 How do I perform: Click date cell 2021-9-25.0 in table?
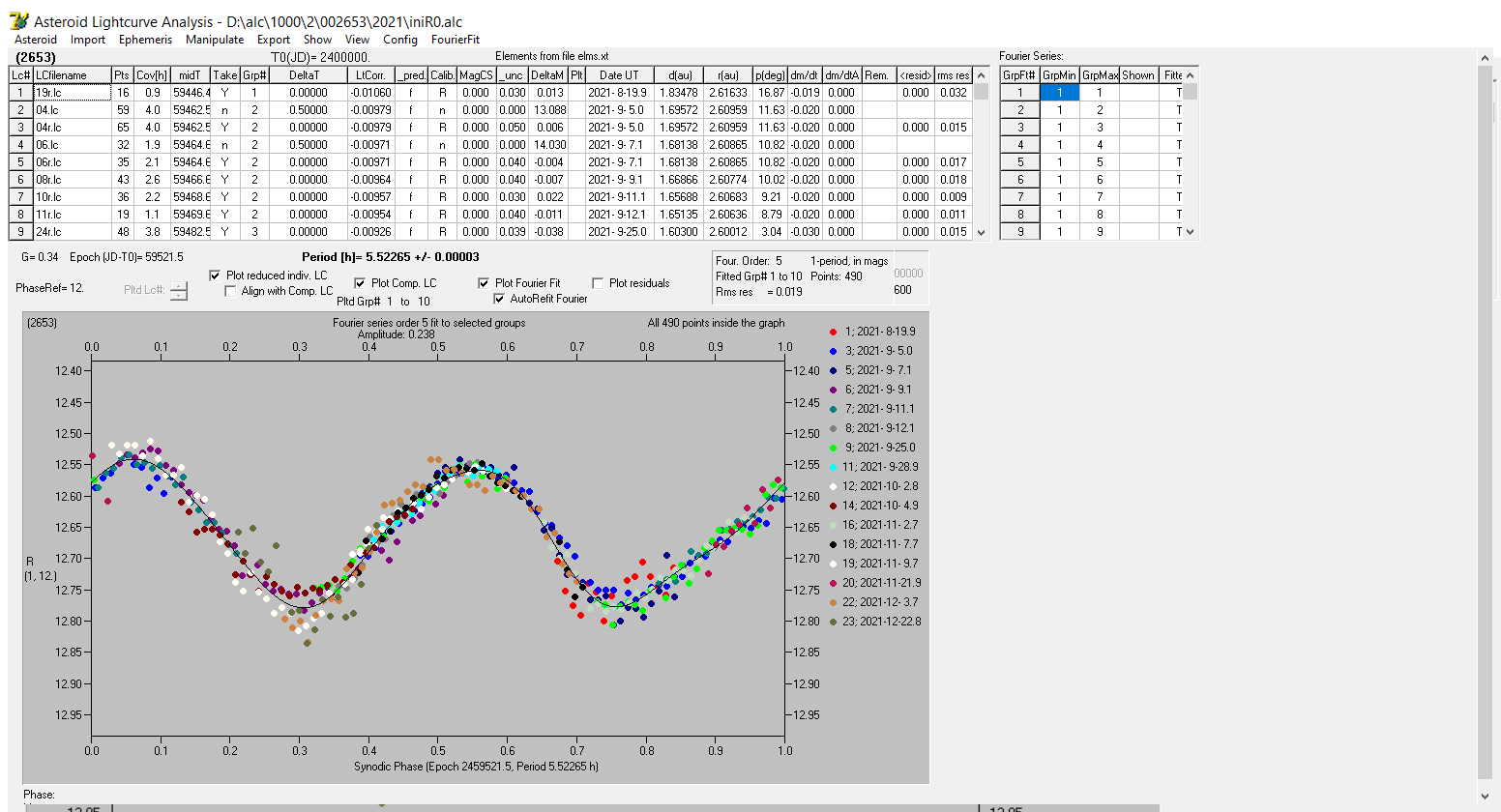coord(618,232)
